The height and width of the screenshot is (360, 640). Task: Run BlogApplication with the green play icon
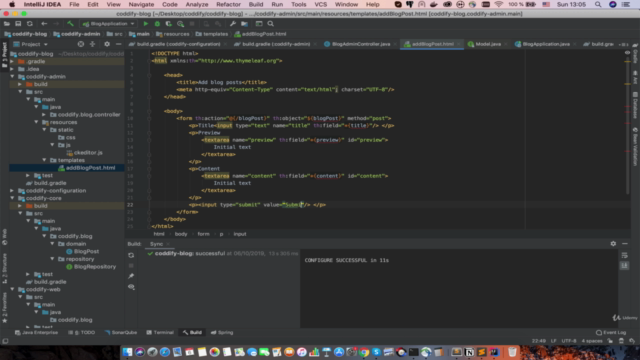coord(146,24)
